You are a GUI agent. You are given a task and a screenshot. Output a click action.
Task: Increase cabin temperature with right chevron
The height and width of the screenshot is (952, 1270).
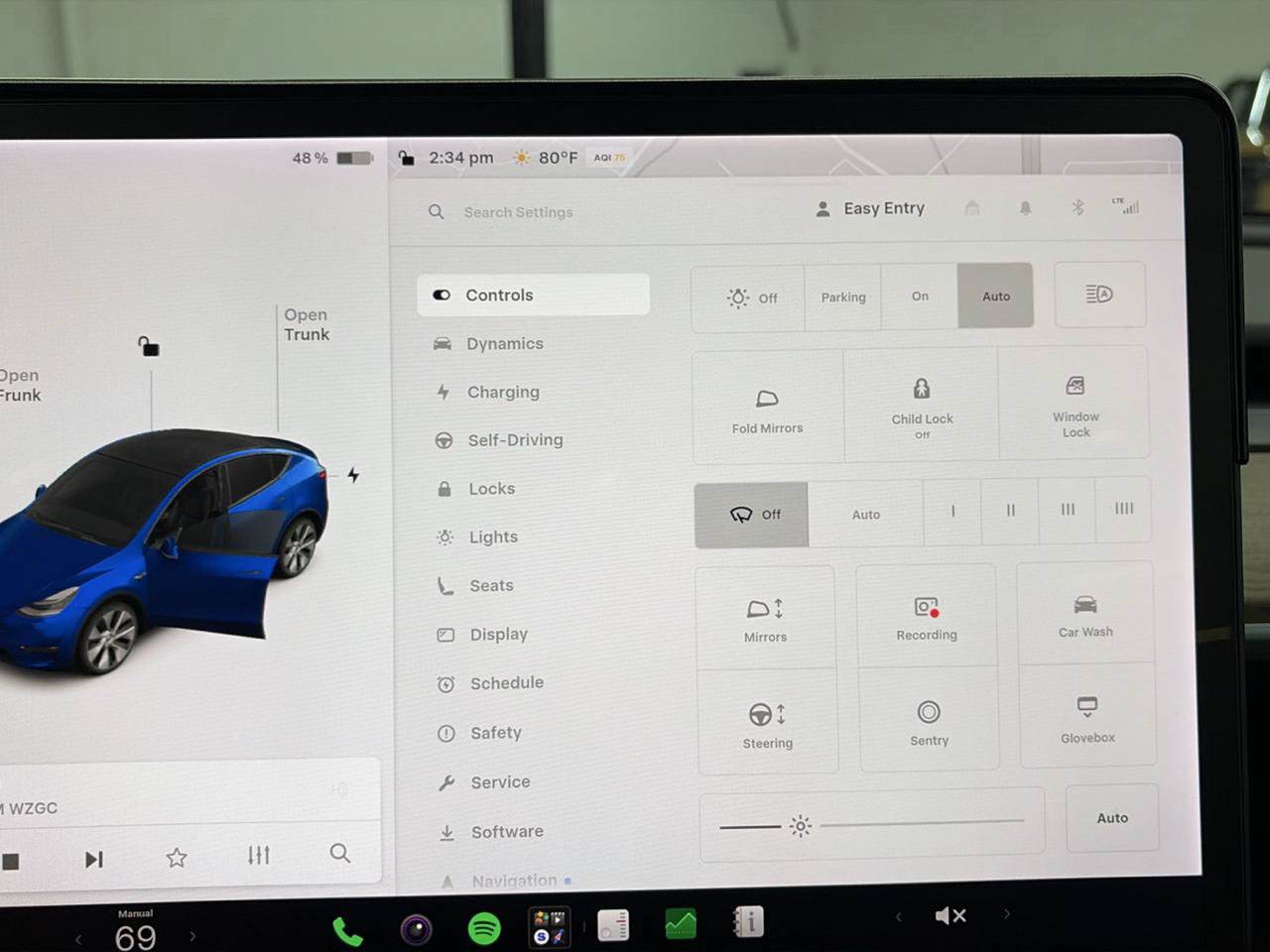[x=192, y=935]
